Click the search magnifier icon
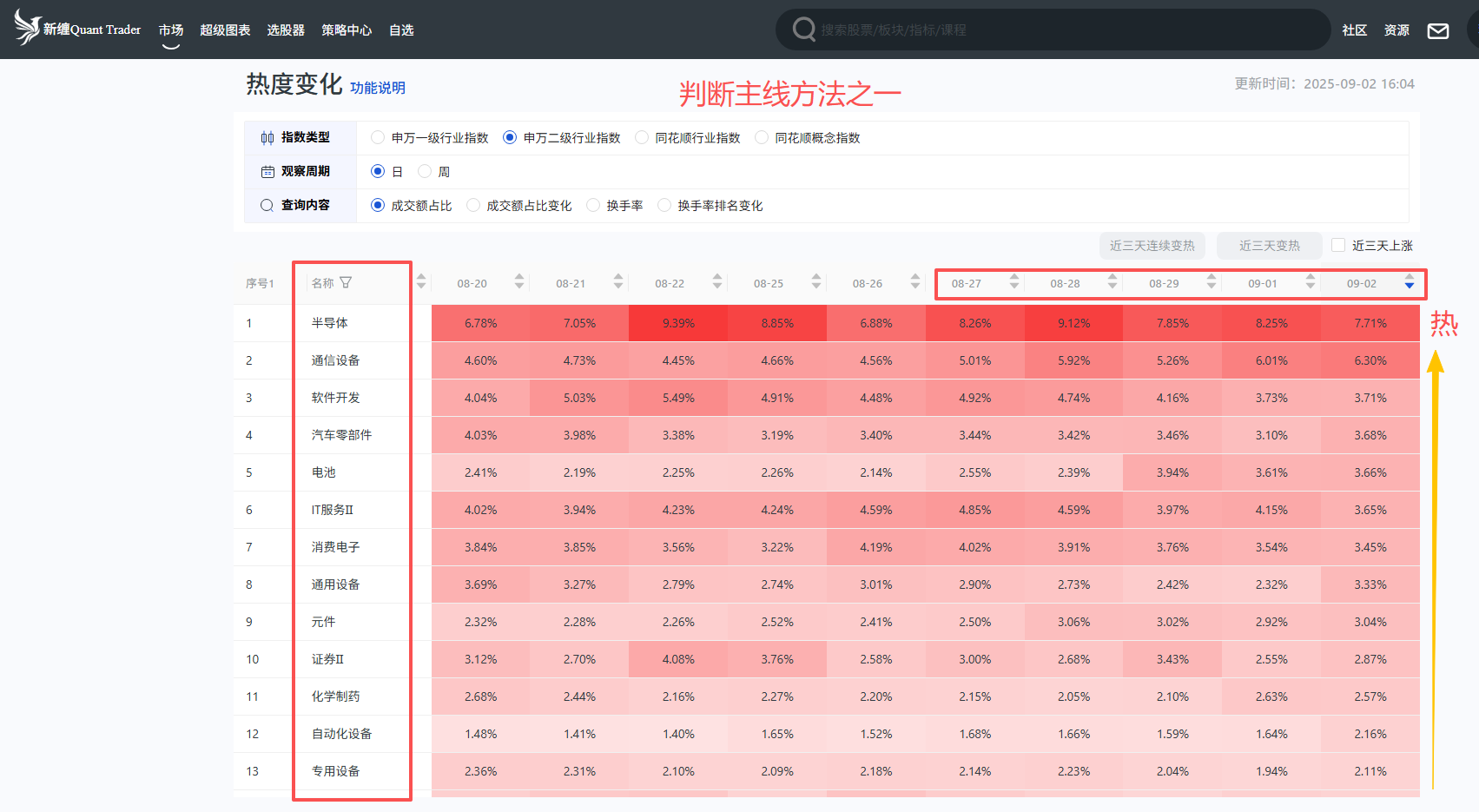The height and width of the screenshot is (812, 1479). coord(804,30)
